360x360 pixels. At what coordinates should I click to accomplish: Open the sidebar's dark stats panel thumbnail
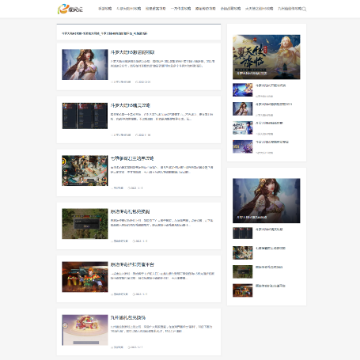coord(243,233)
